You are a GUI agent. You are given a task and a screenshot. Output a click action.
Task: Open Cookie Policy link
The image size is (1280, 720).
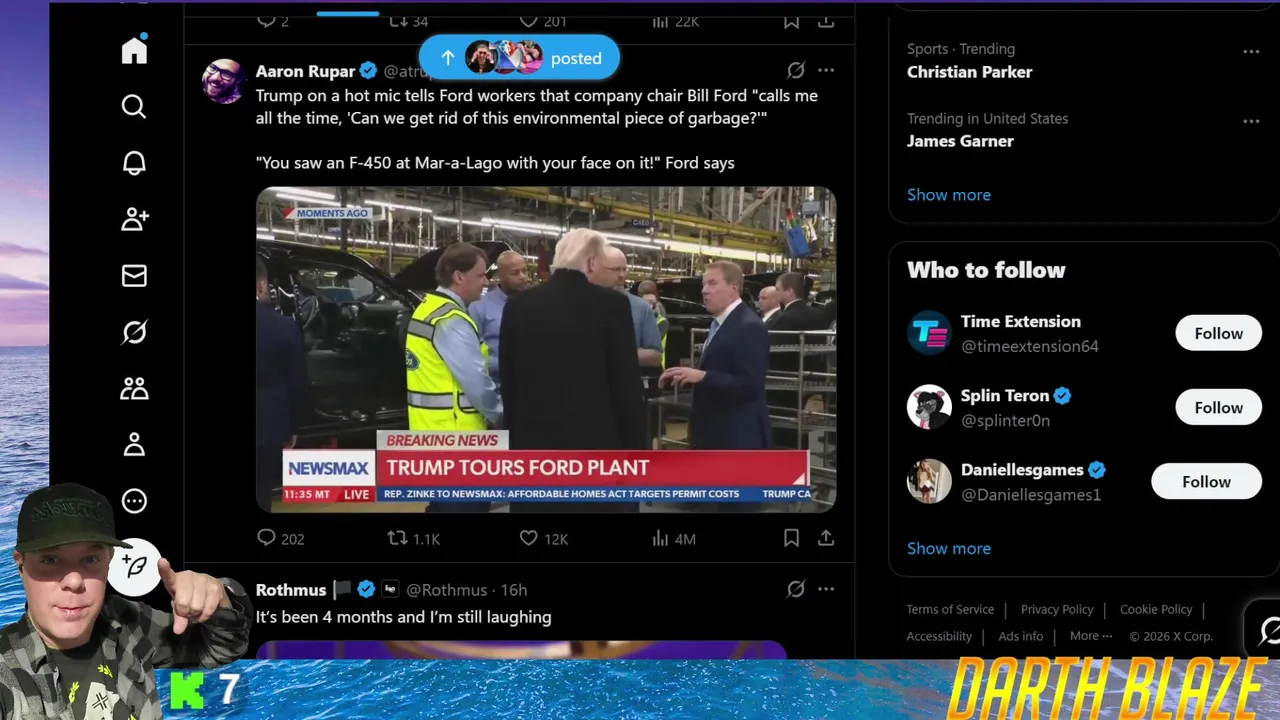1156,609
